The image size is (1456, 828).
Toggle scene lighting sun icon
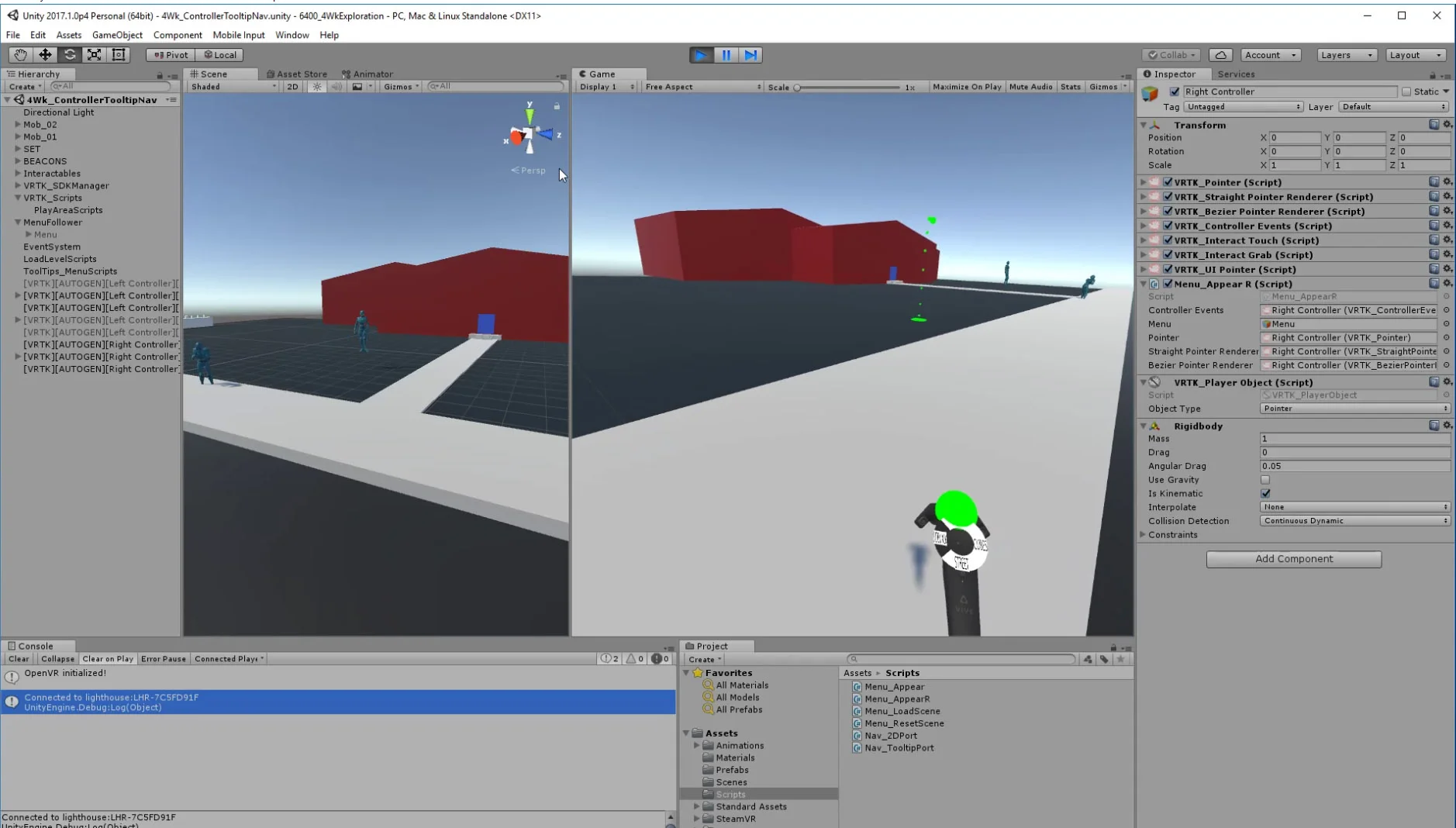[317, 87]
